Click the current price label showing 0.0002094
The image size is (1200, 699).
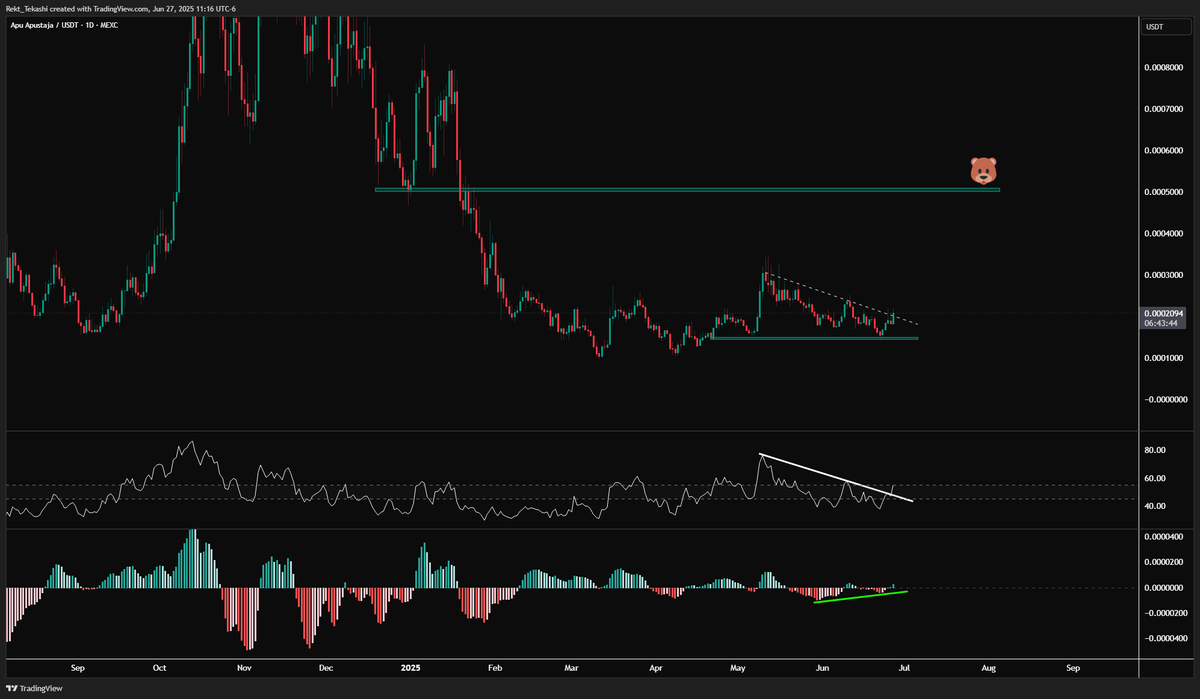(x=1166, y=313)
